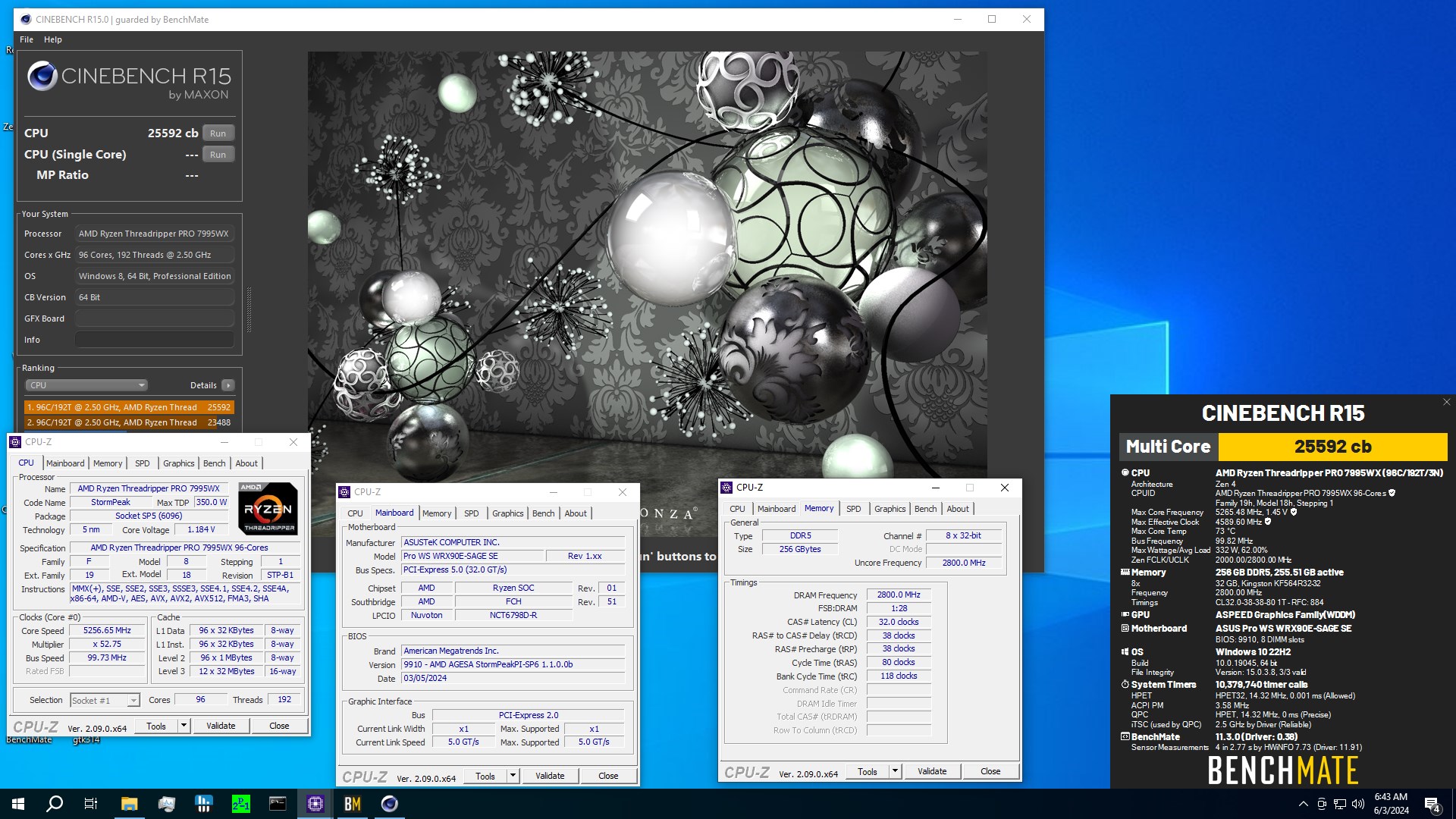The image size is (1456, 819).
Task: Close the BenchMate result overlay
Action: point(1446,403)
